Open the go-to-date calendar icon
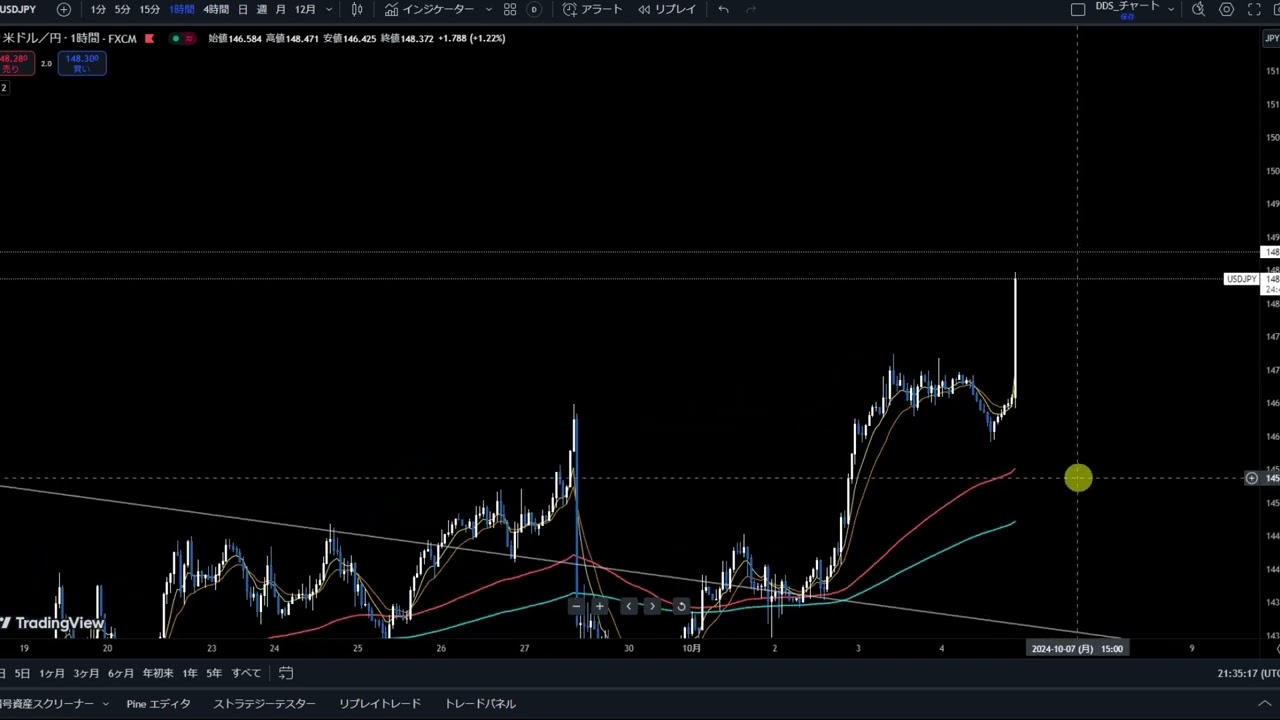 (286, 673)
